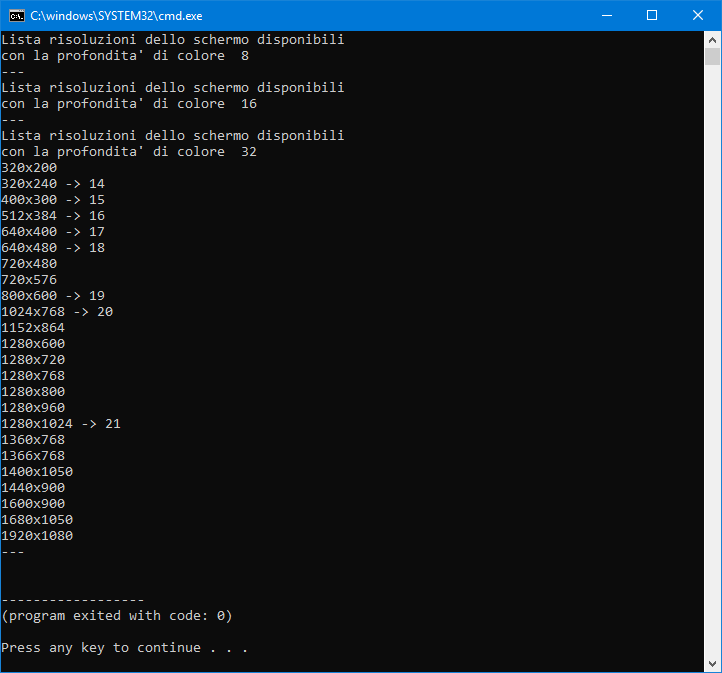Click the vertical scrollbar thumb
Viewport: 722px width, 673px height.
click(712, 56)
